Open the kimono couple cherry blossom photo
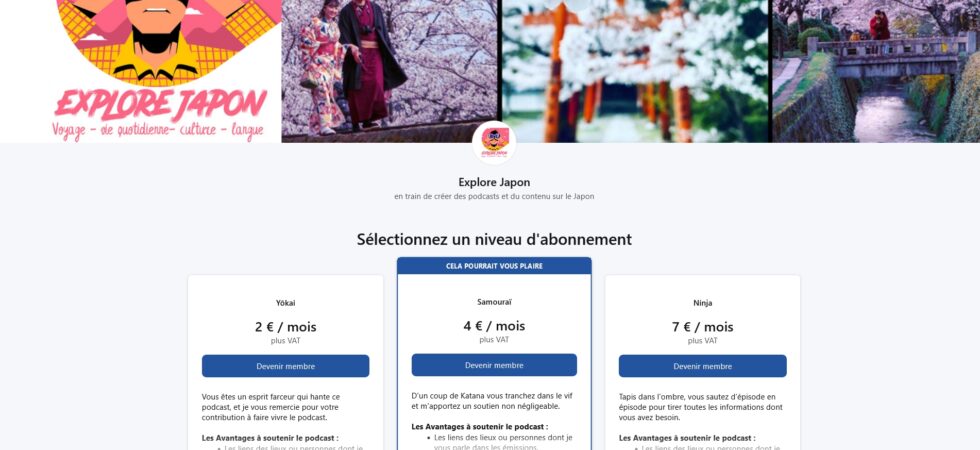The height and width of the screenshot is (450, 980). pyautogui.click(x=389, y=71)
